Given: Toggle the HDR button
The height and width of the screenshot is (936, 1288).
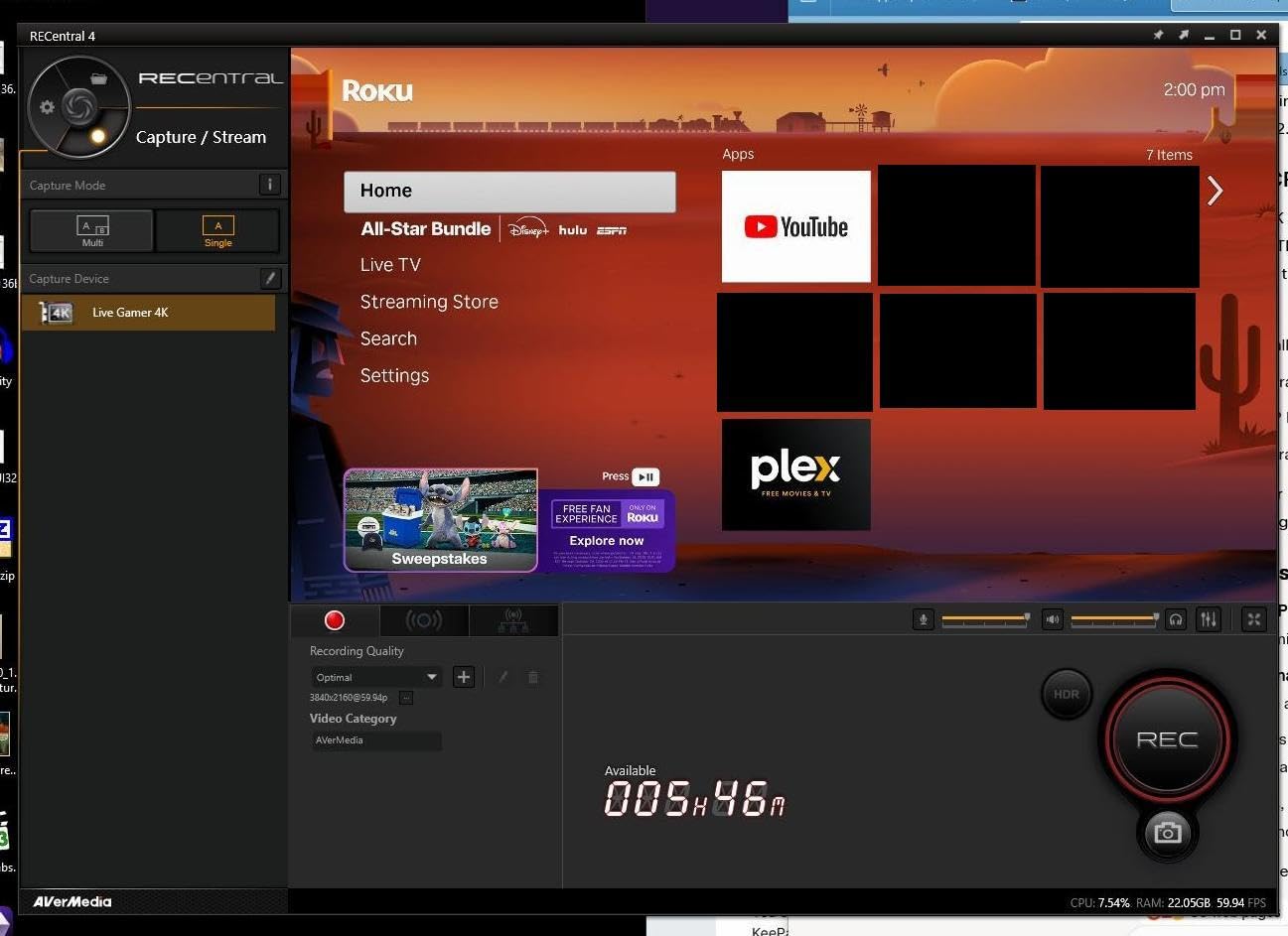Looking at the screenshot, I should click(1066, 694).
